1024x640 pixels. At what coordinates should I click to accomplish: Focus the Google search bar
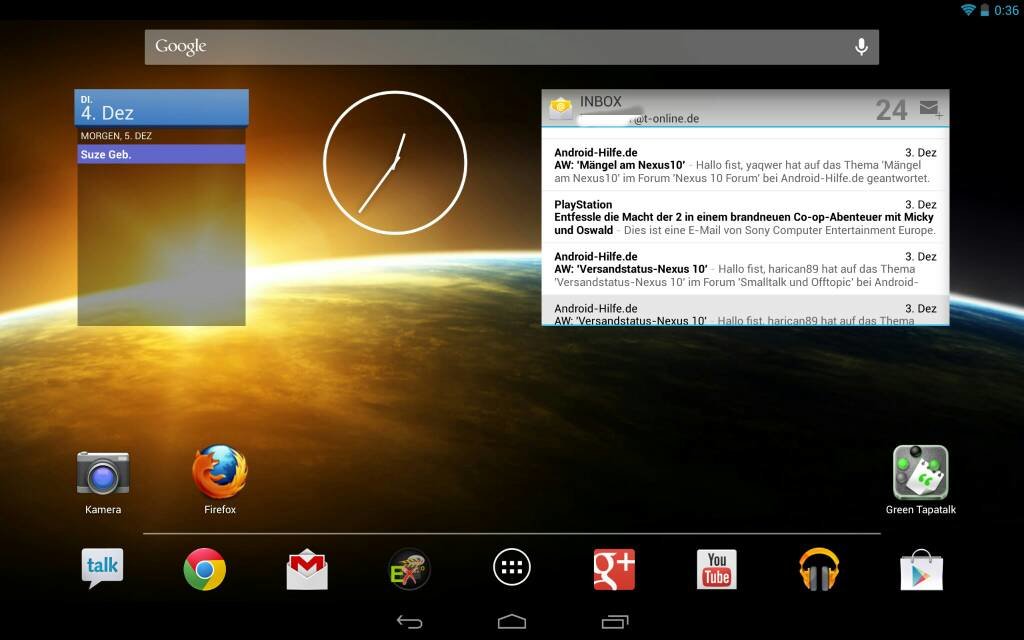(511, 47)
